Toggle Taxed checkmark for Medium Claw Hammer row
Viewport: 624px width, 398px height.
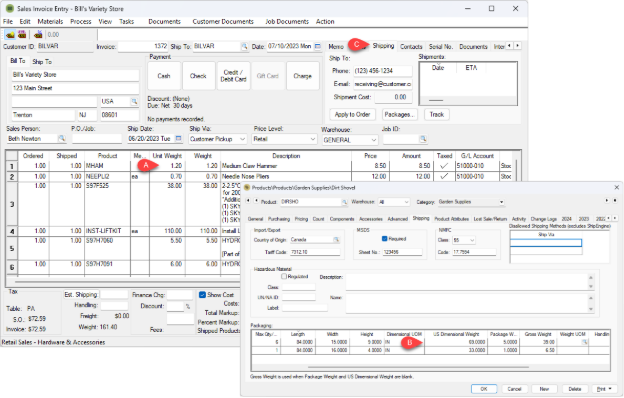pos(444,166)
